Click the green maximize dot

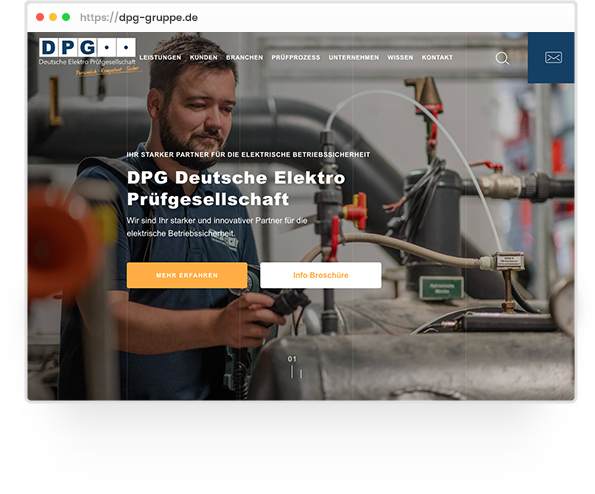point(66,17)
